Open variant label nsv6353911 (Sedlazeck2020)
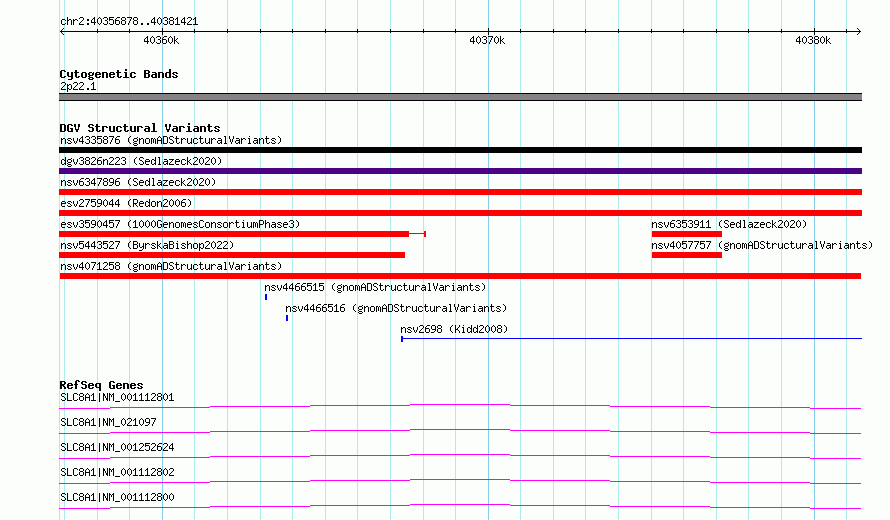 pyautogui.click(x=729, y=224)
